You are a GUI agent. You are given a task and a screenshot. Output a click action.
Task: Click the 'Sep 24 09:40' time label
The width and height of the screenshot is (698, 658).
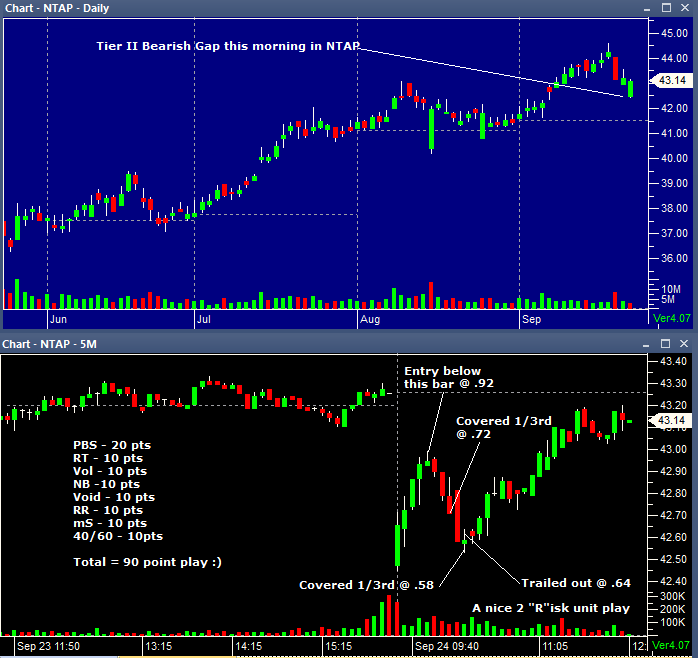pos(446,646)
